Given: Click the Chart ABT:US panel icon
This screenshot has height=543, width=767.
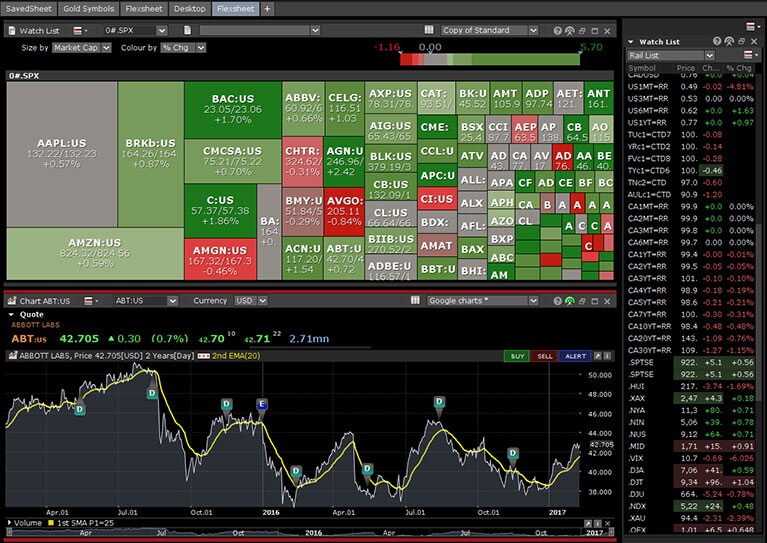Looking at the screenshot, I should click(x=11, y=300).
